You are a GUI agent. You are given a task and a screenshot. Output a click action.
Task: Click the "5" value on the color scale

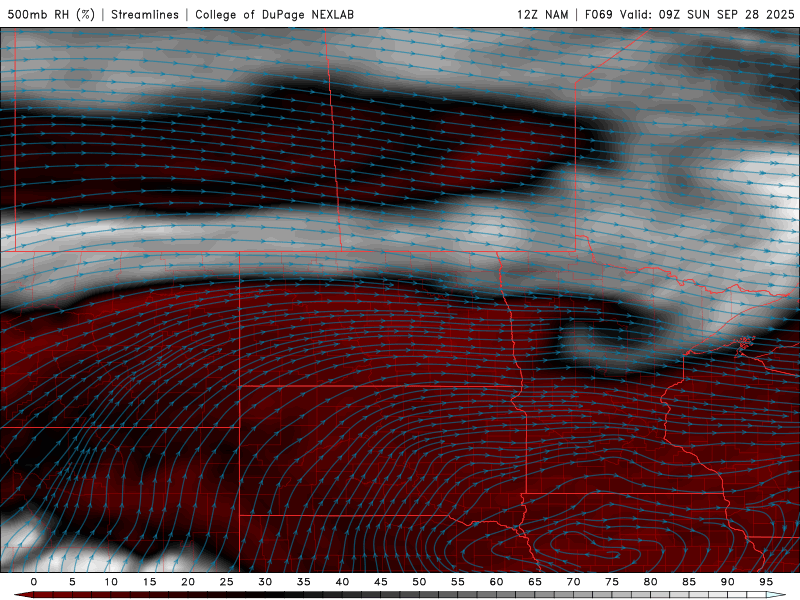(72, 582)
